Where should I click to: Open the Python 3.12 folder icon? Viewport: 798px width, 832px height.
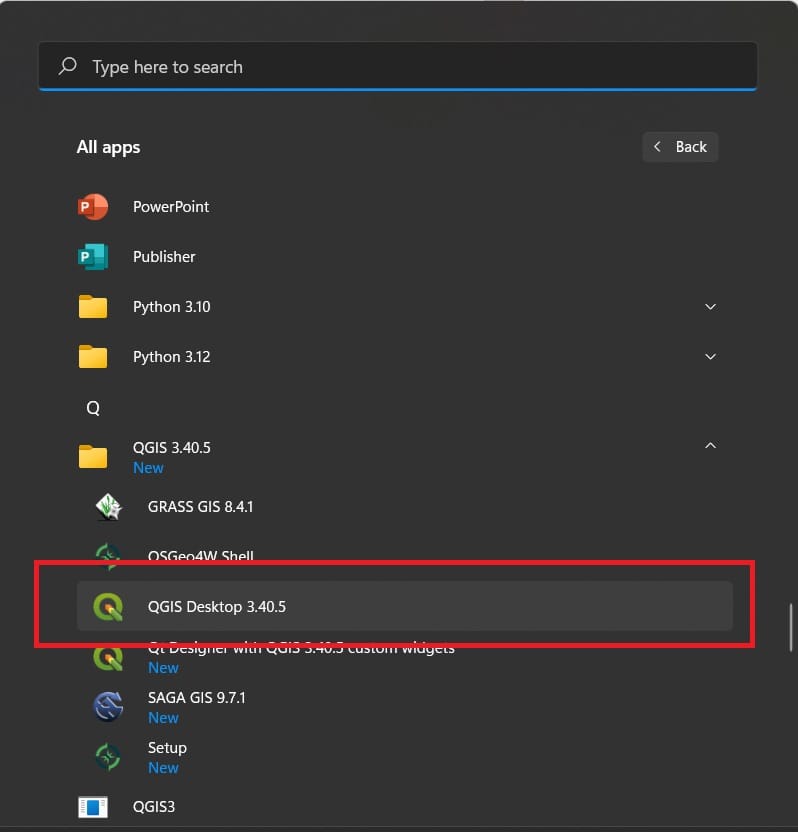[93, 357]
